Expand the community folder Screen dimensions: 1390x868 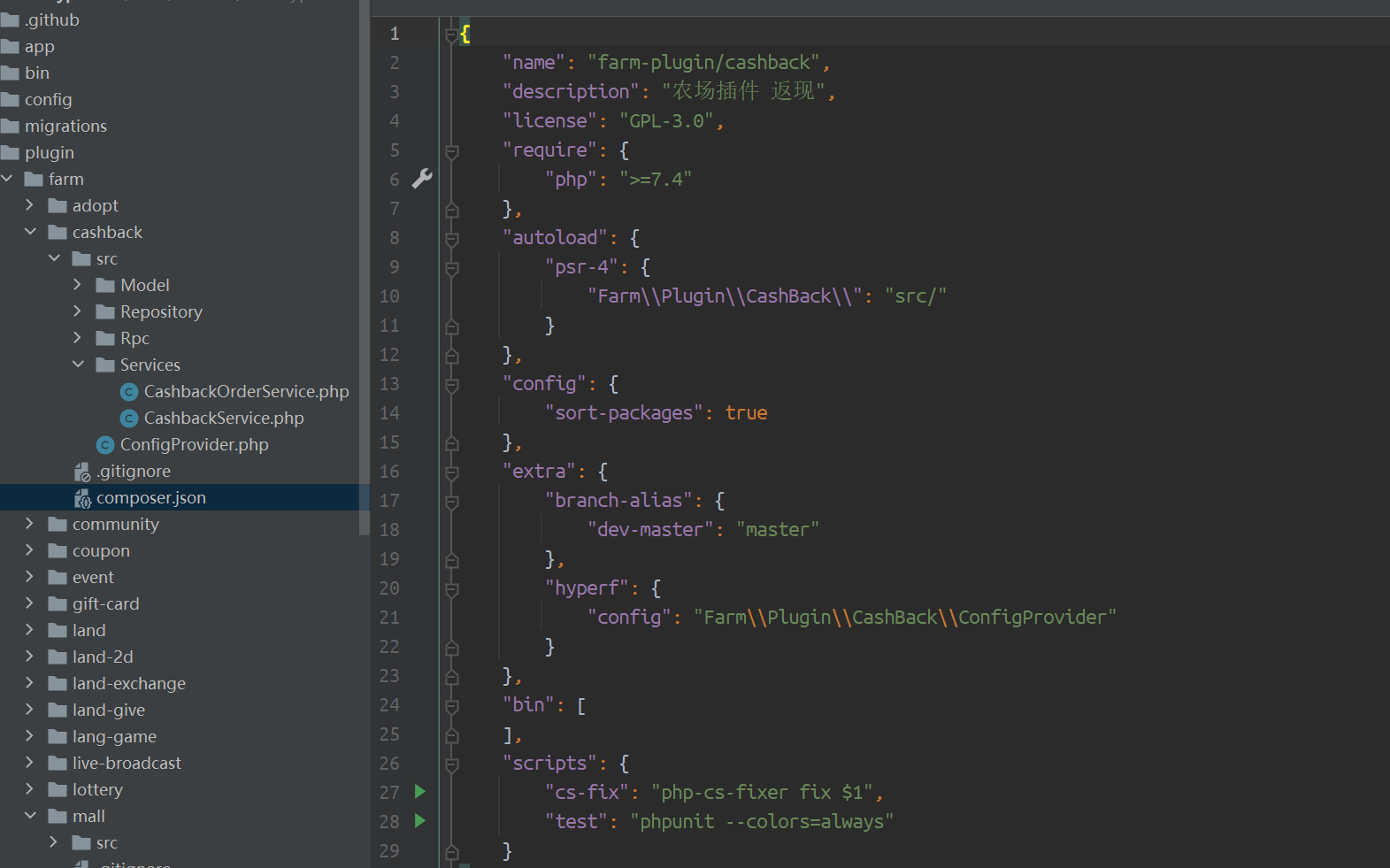click(x=29, y=524)
